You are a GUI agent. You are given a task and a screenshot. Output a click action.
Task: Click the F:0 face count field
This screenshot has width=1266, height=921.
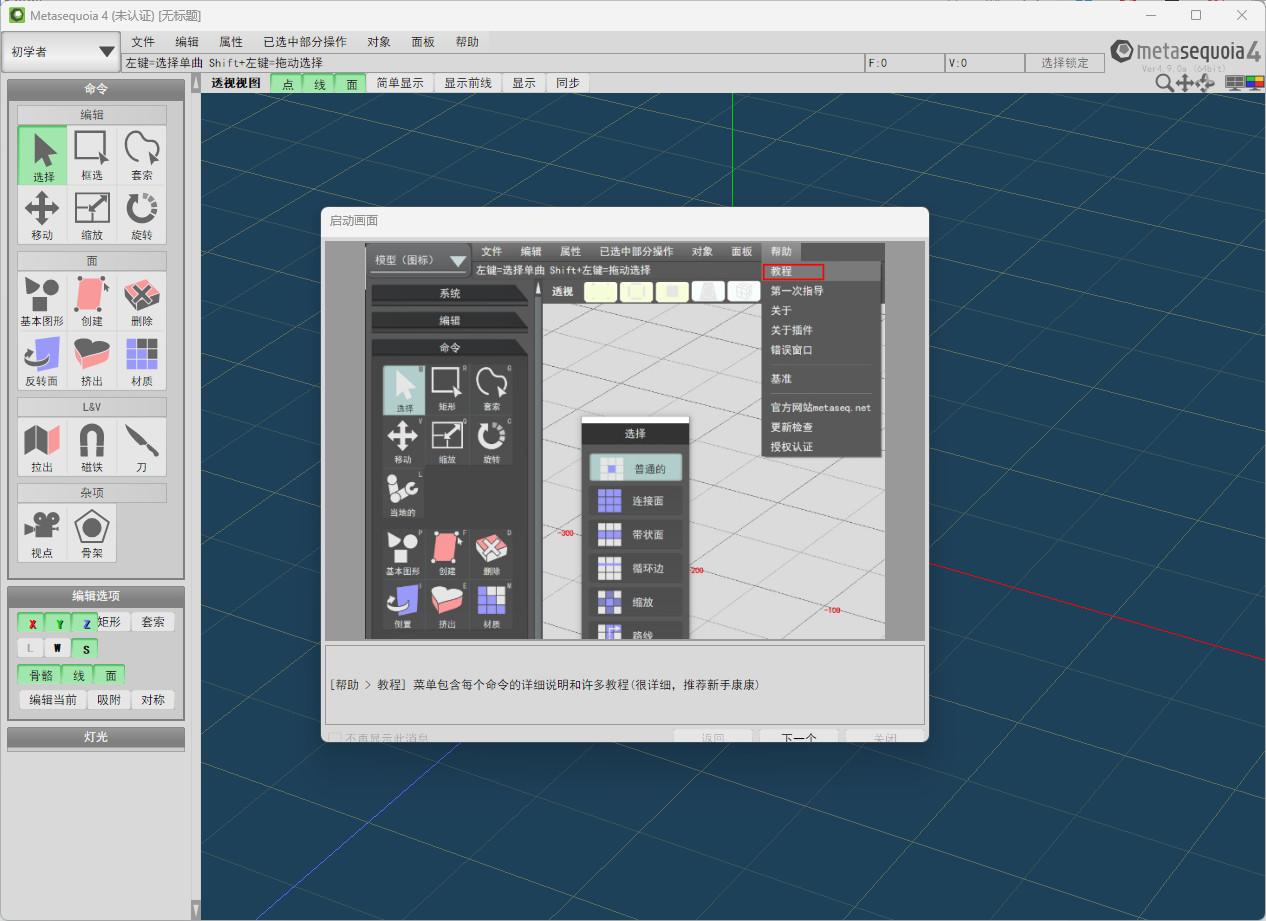pos(904,63)
